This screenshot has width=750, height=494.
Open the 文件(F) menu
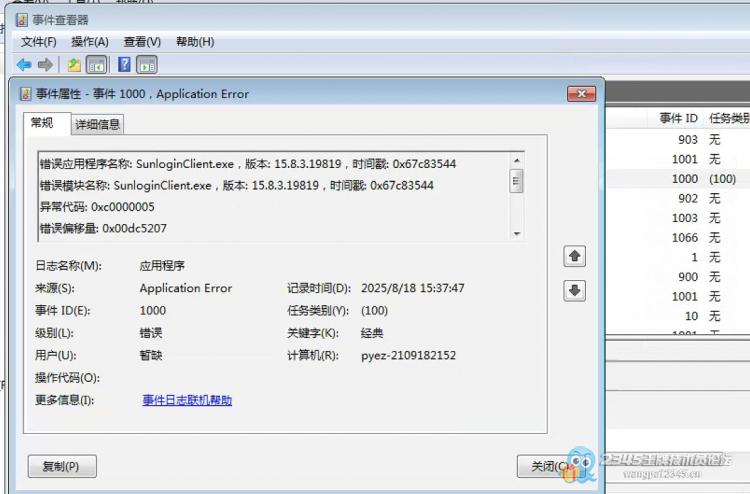click(x=39, y=42)
